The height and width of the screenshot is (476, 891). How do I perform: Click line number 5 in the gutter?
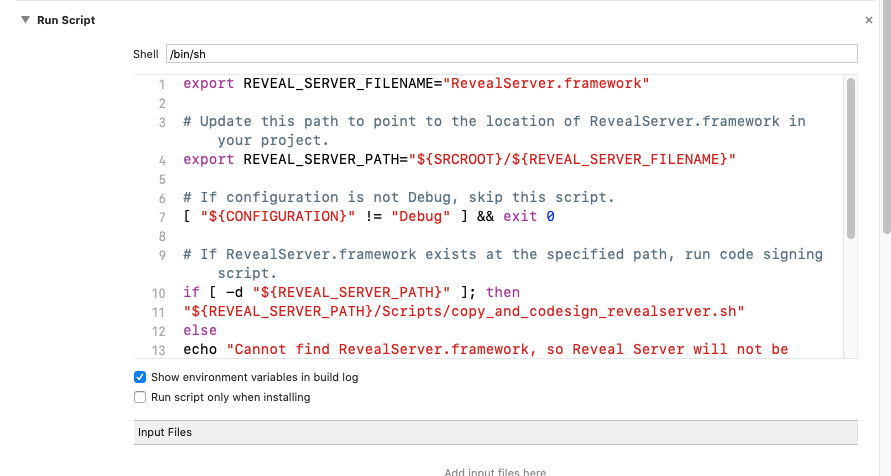click(162, 179)
